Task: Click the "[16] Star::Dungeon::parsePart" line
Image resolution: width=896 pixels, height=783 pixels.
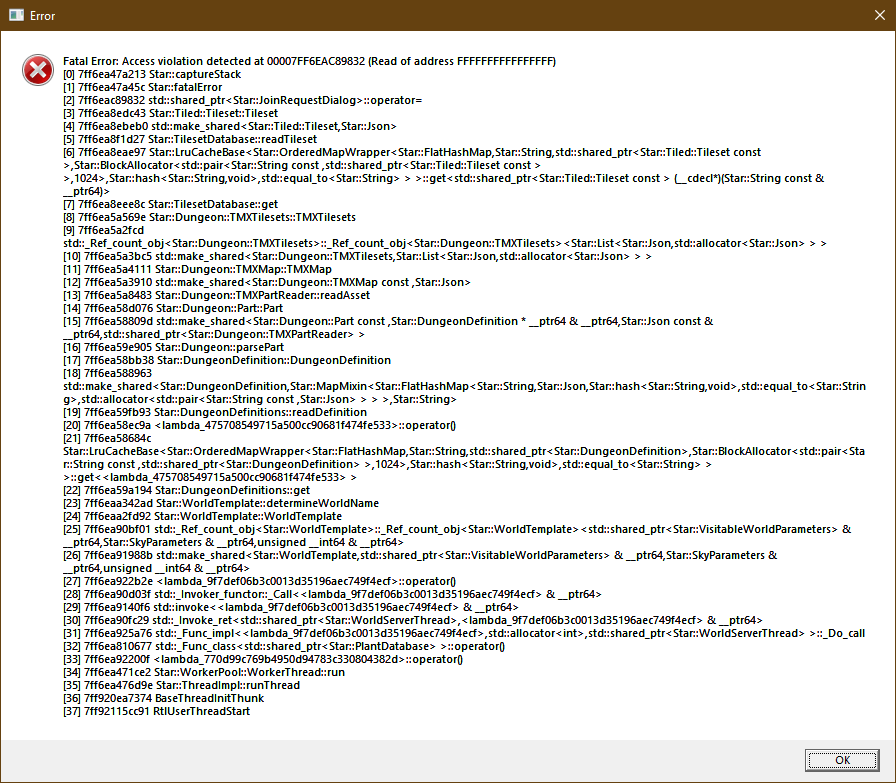Action: tap(173, 347)
